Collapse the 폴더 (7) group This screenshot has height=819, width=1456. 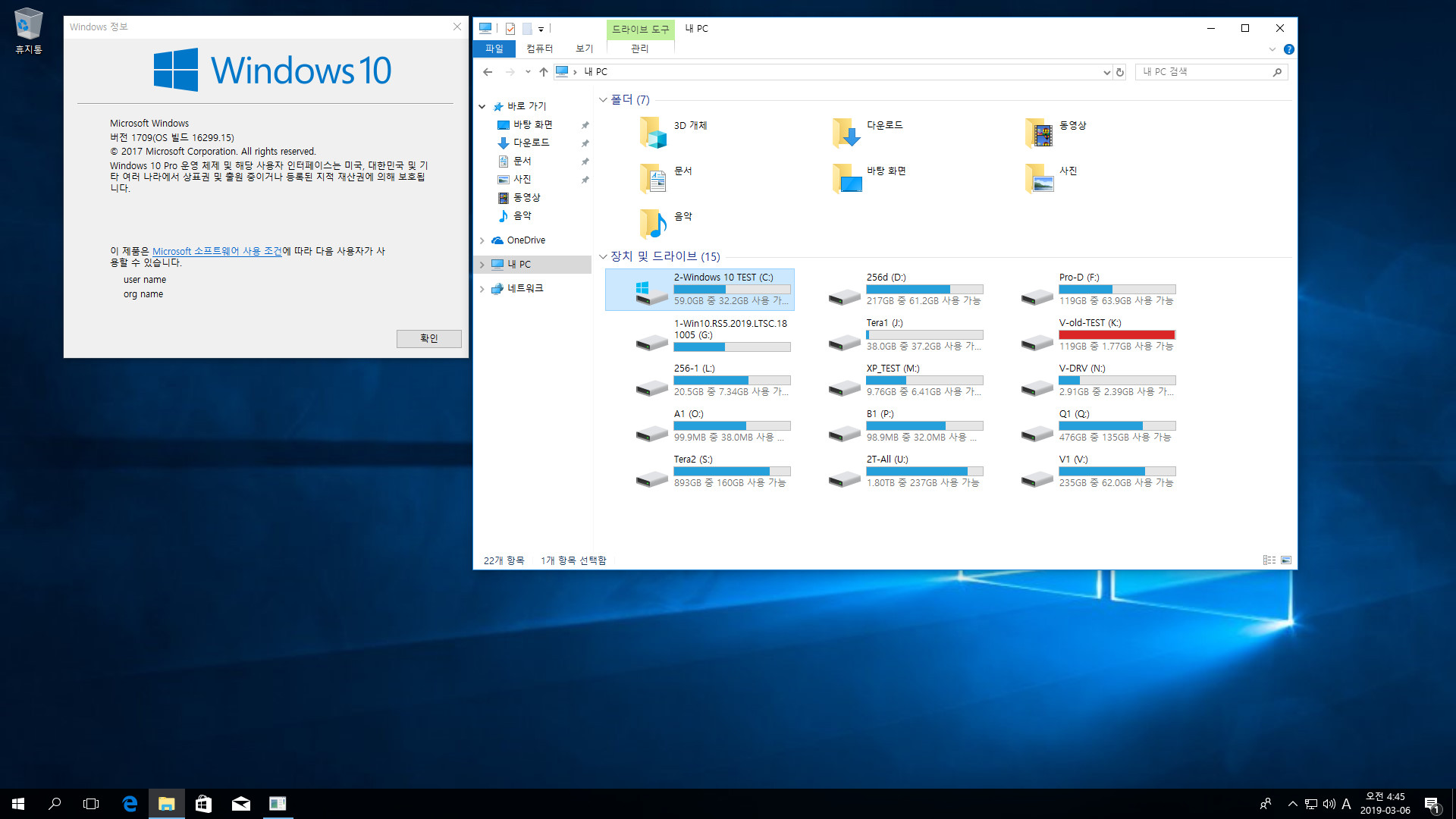click(603, 100)
